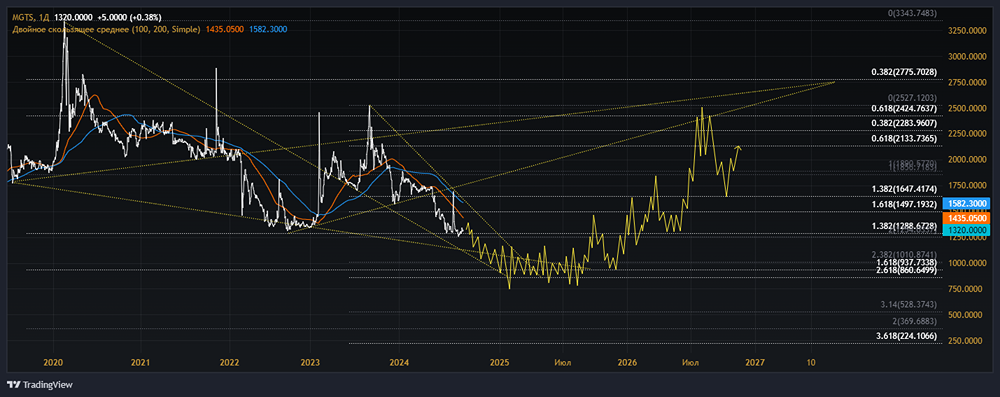The height and width of the screenshot is (397, 1000).
Task: Select Fibonacci label 1.618(1497.1932)
Action: click(x=904, y=204)
